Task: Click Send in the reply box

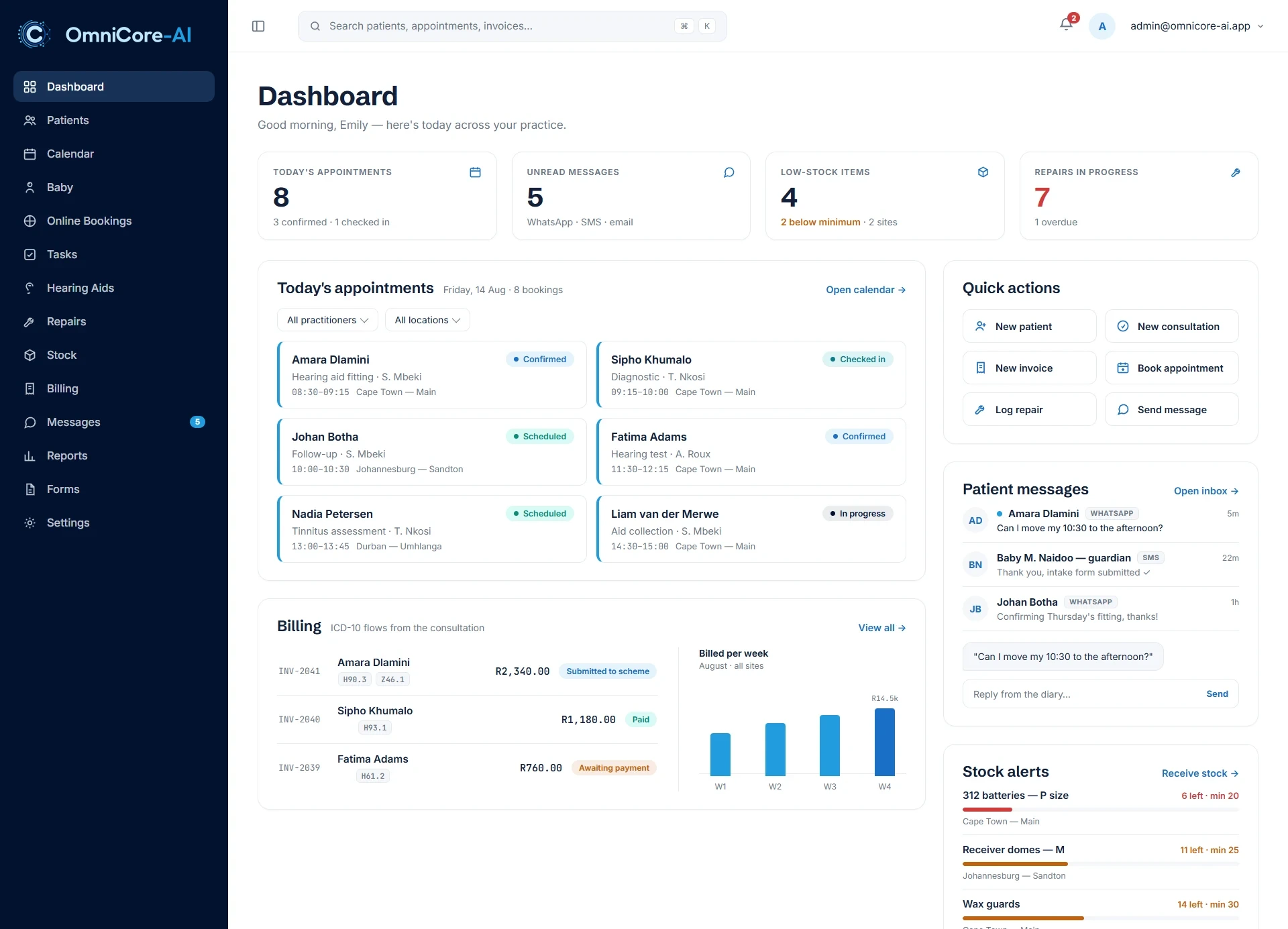Action: point(1217,694)
